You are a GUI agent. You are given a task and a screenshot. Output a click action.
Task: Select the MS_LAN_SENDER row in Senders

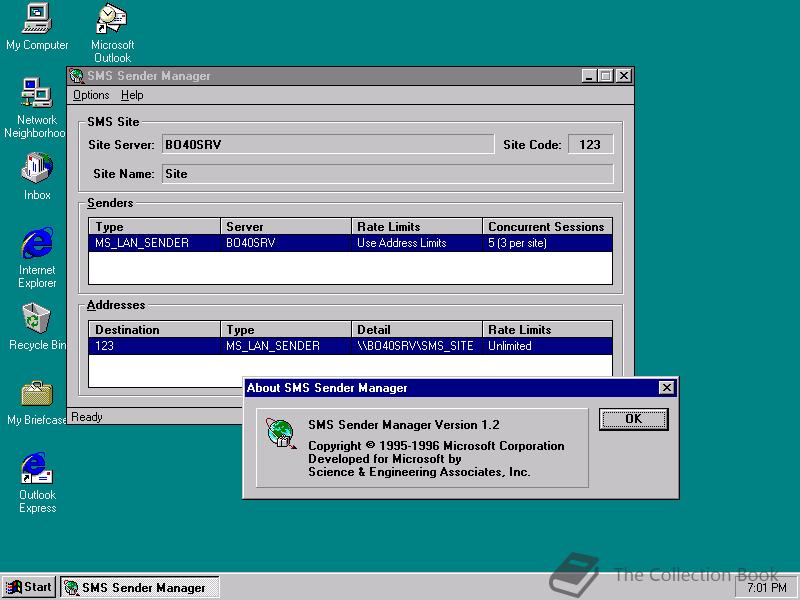[x=351, y=243]
